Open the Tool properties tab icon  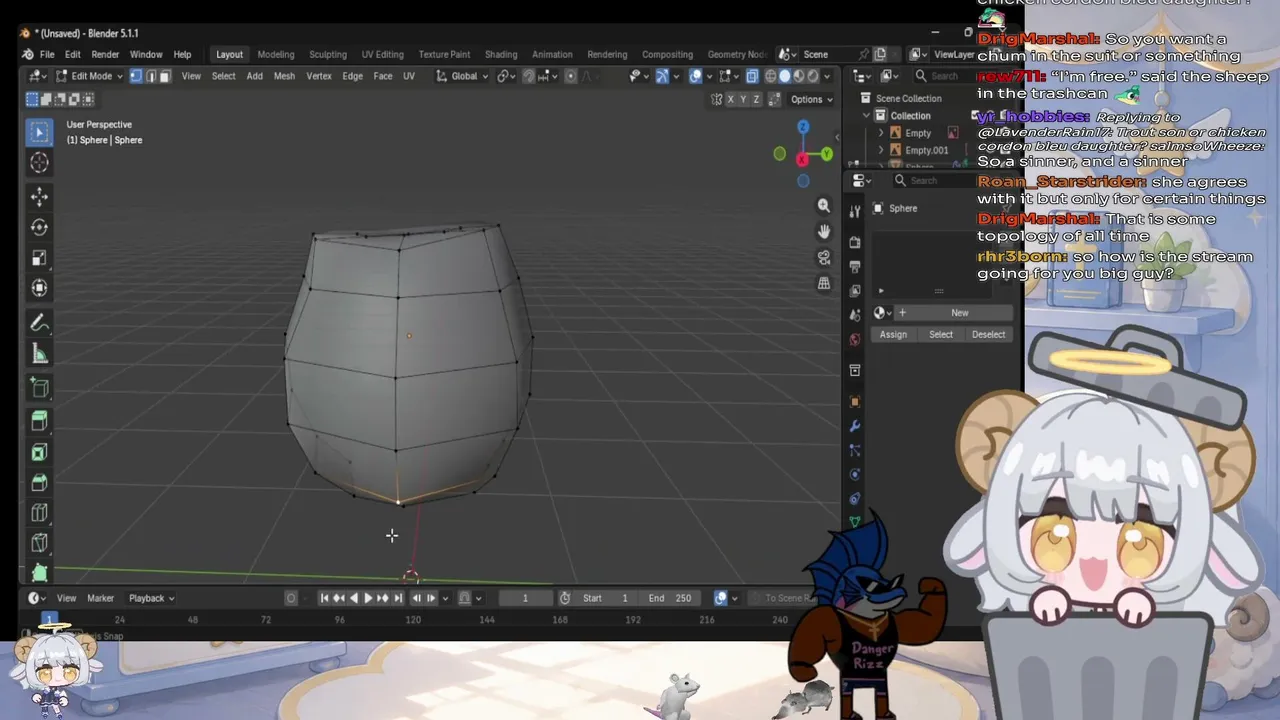click(x=855, y=212)
